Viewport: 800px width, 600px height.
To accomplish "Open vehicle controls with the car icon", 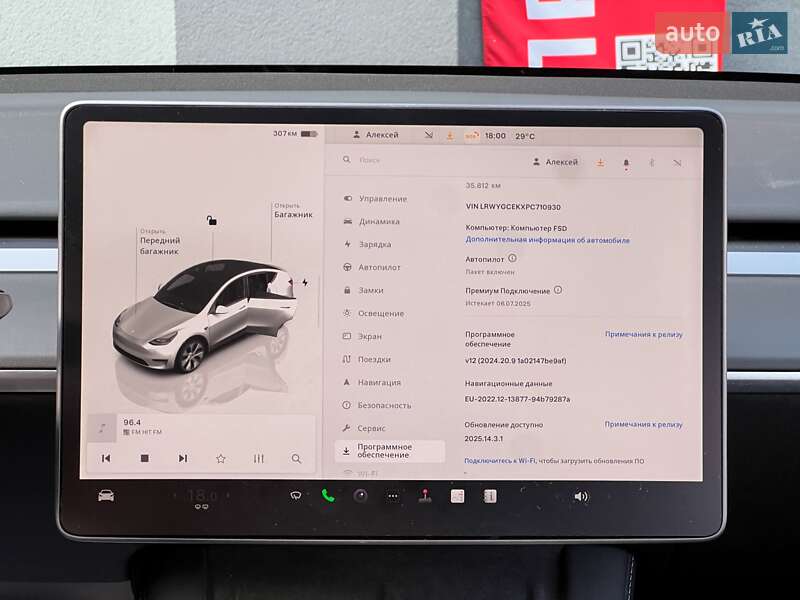I will [x=107, y=496].
